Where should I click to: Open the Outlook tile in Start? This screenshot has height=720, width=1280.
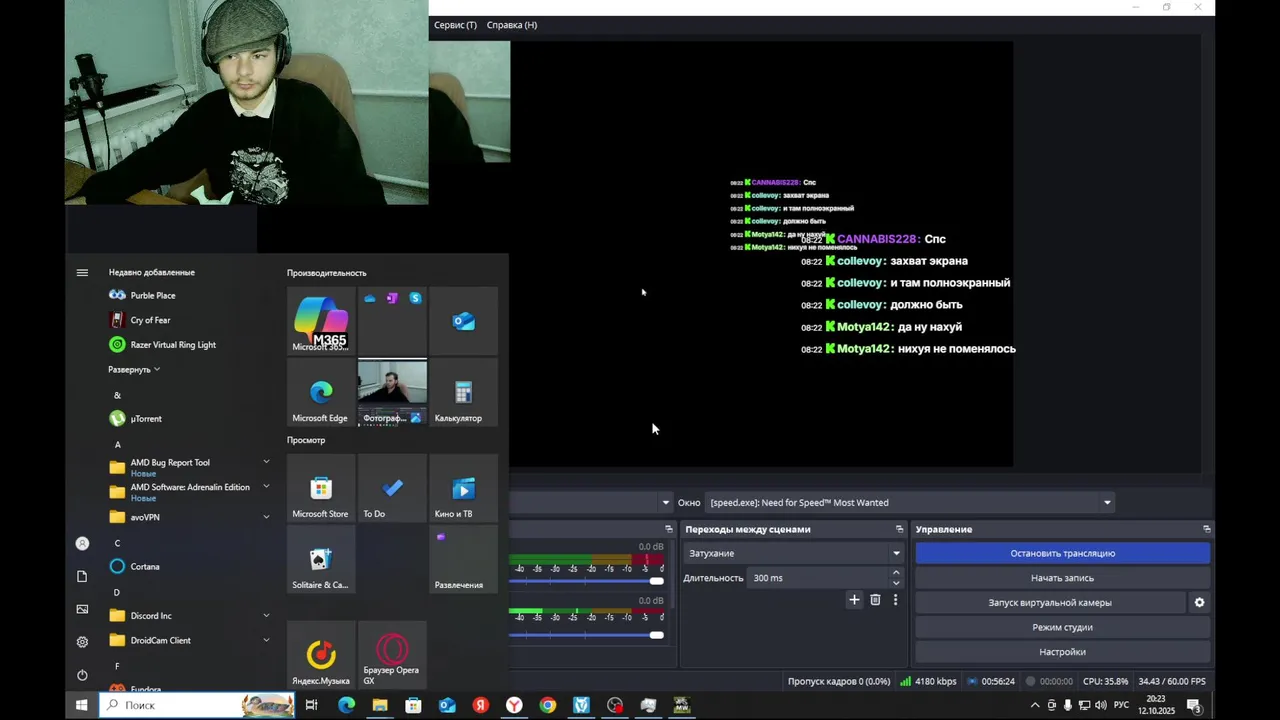[463, 321]
